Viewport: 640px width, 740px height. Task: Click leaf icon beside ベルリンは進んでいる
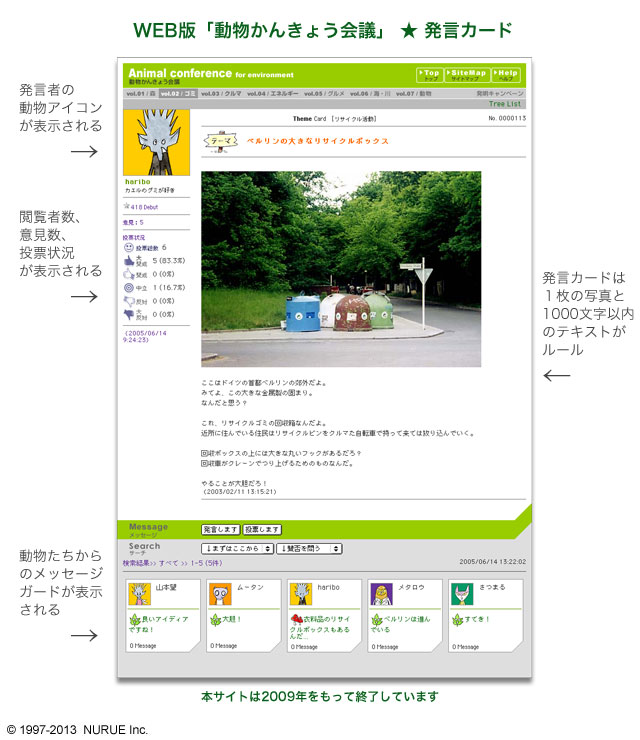coord(377,620)
